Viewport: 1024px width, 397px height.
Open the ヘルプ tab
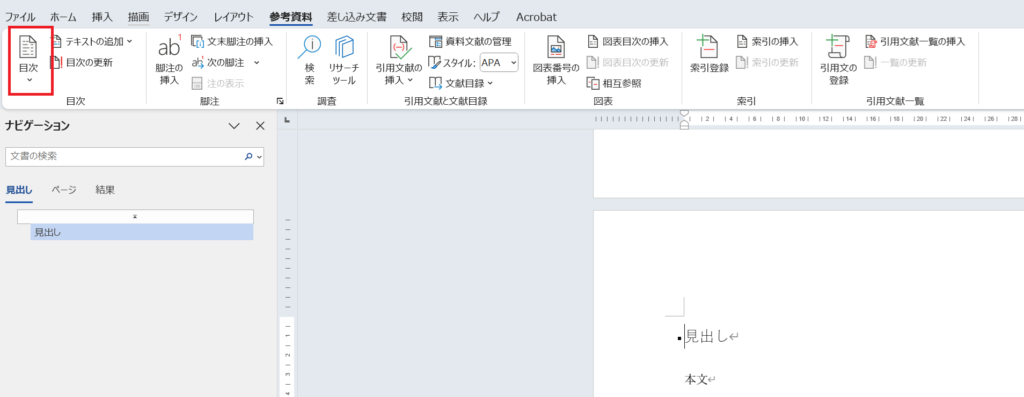point(487,17)
